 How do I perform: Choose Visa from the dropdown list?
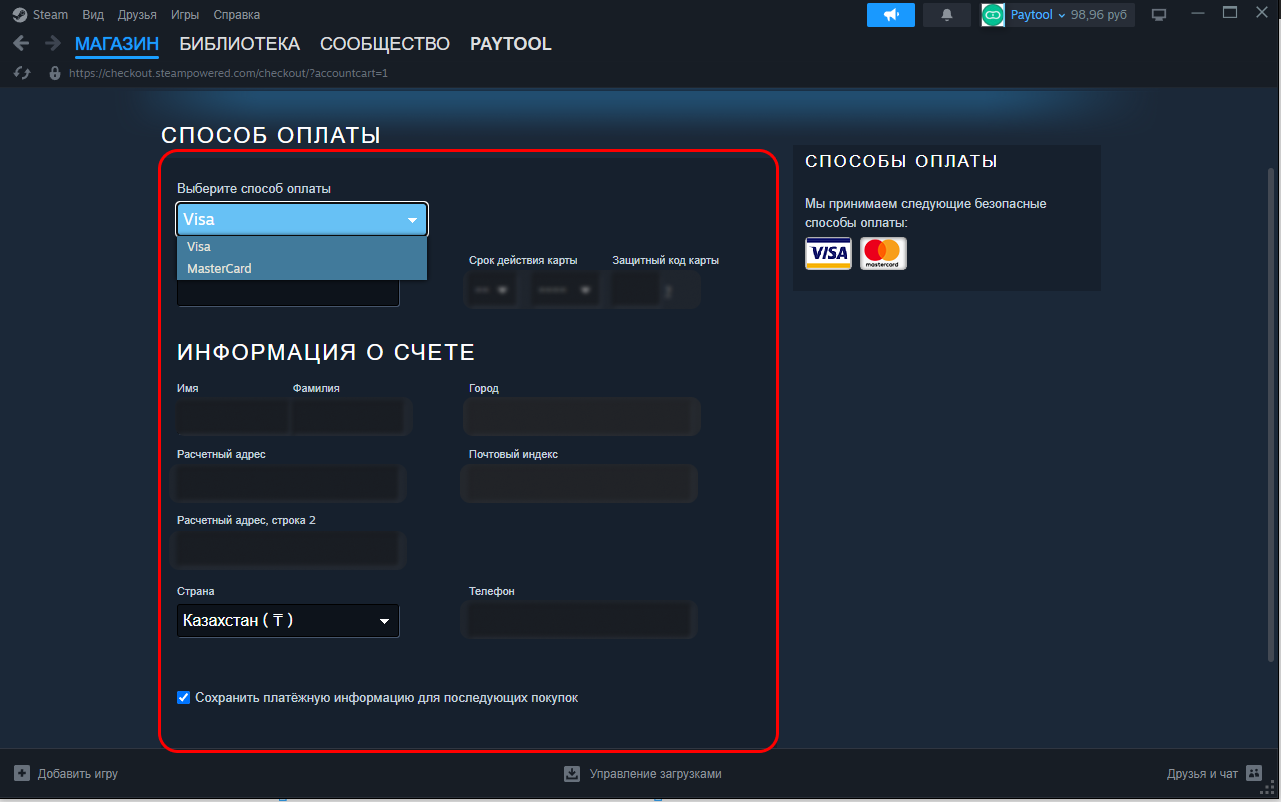[x=302, y=247]
